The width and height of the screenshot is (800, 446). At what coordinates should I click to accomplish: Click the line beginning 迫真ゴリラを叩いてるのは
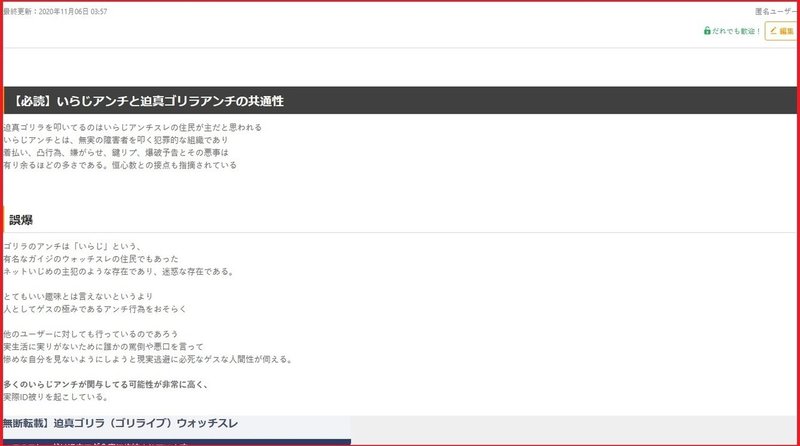[x=132, y=127]
